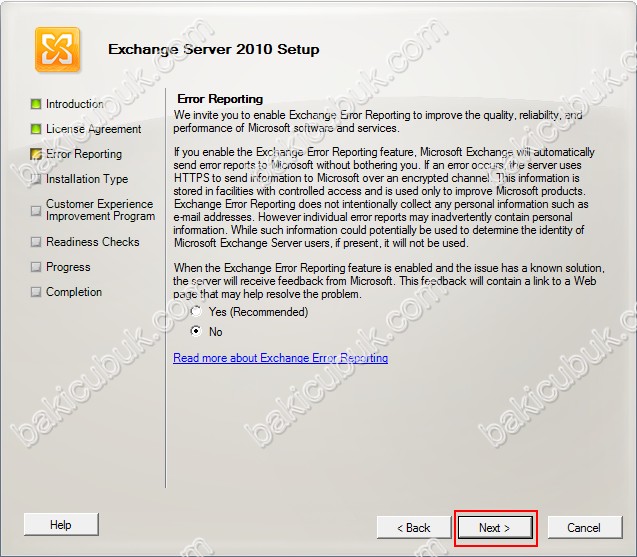Screen dimensions: 637x557
Task: Select the No radio button
Action: point(196,332)
